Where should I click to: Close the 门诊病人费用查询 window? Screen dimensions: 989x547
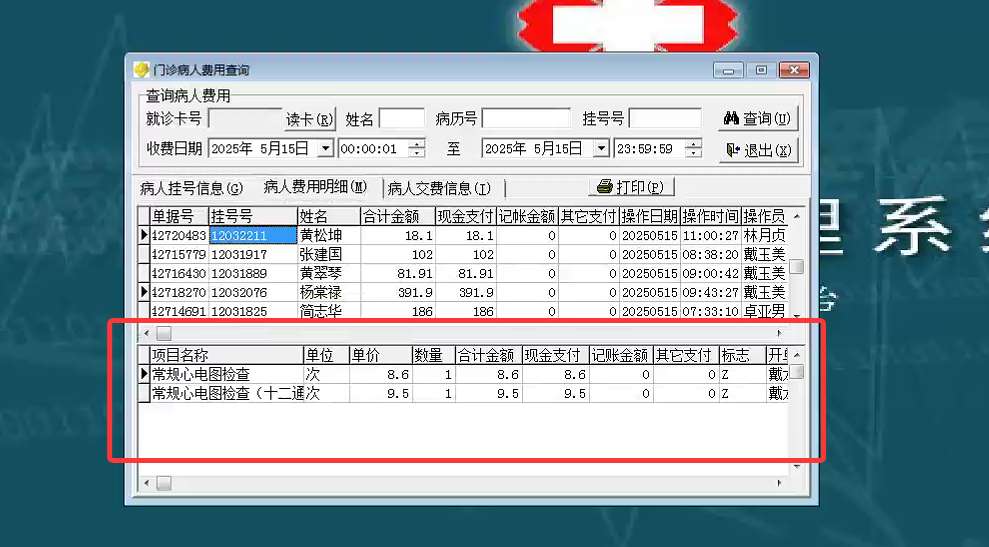[794, 70]
